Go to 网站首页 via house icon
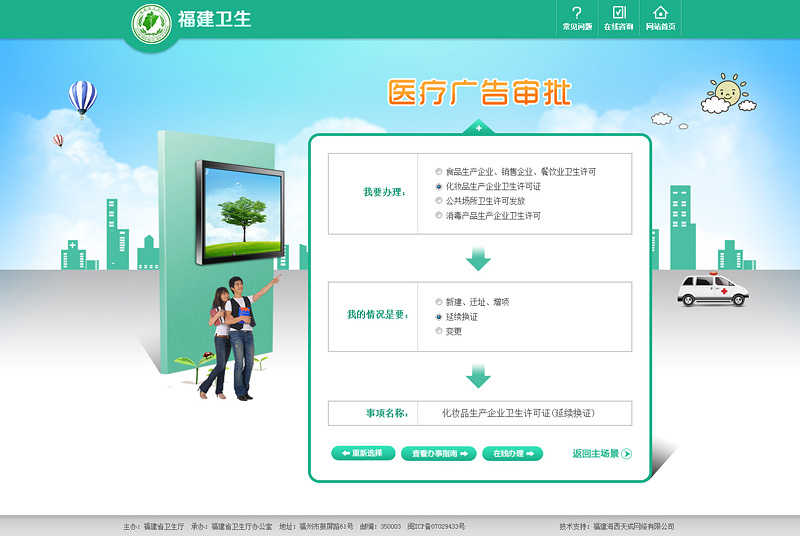 (660, 13)
